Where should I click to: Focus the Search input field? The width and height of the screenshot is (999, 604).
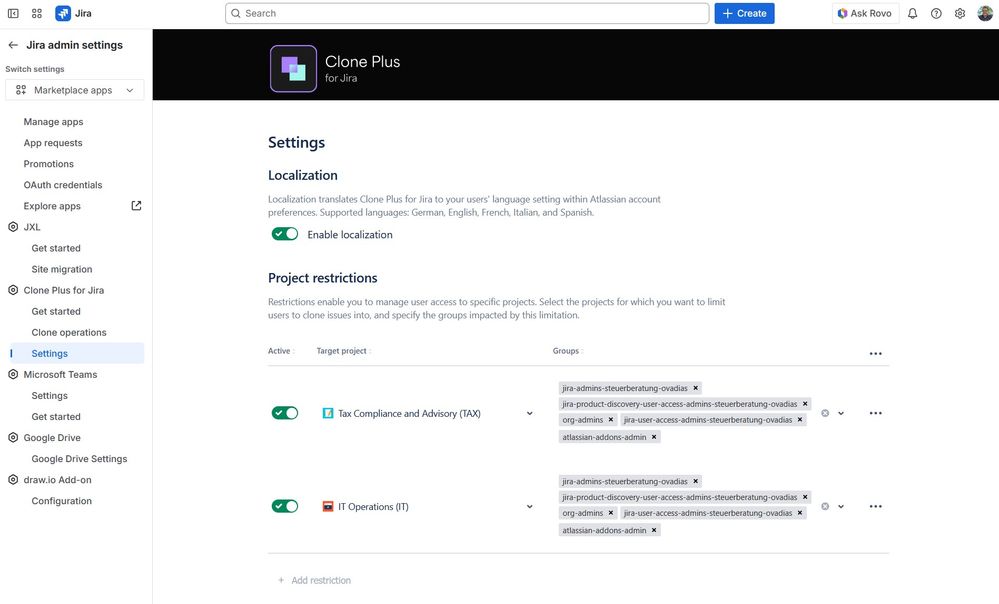[467, 13]
